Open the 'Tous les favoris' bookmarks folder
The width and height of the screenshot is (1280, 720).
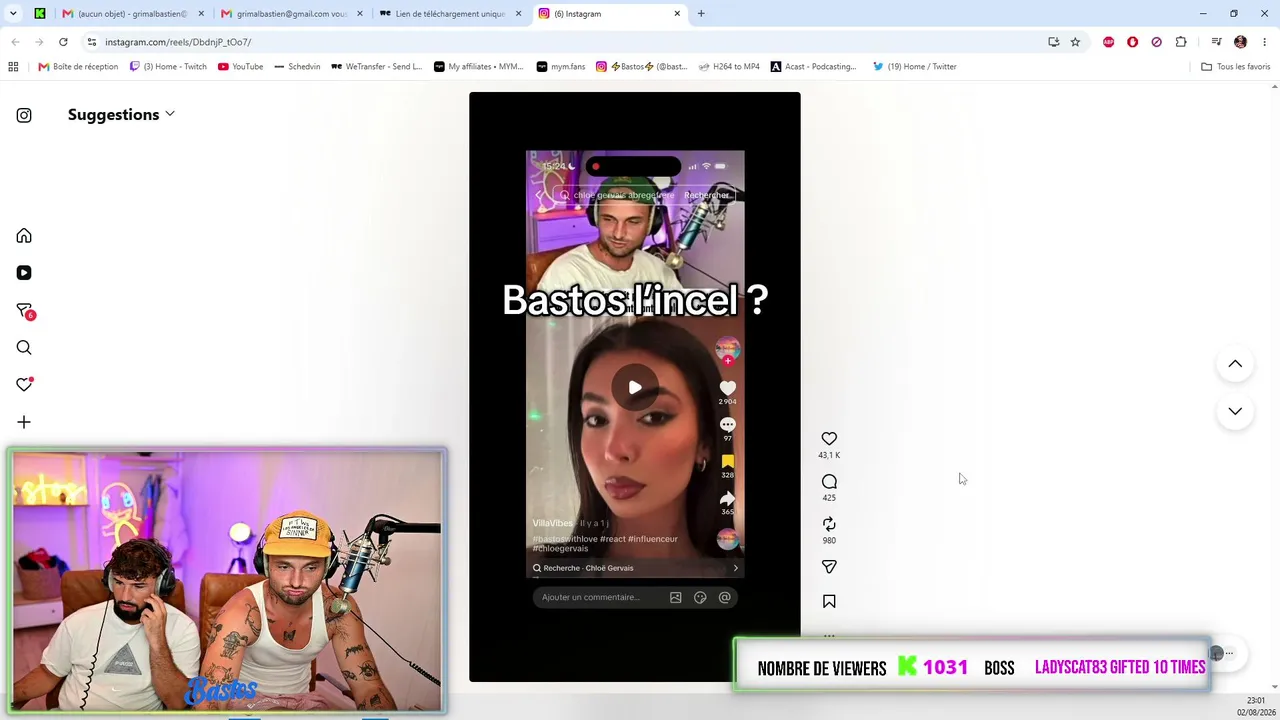click(x=1236, y=67)
